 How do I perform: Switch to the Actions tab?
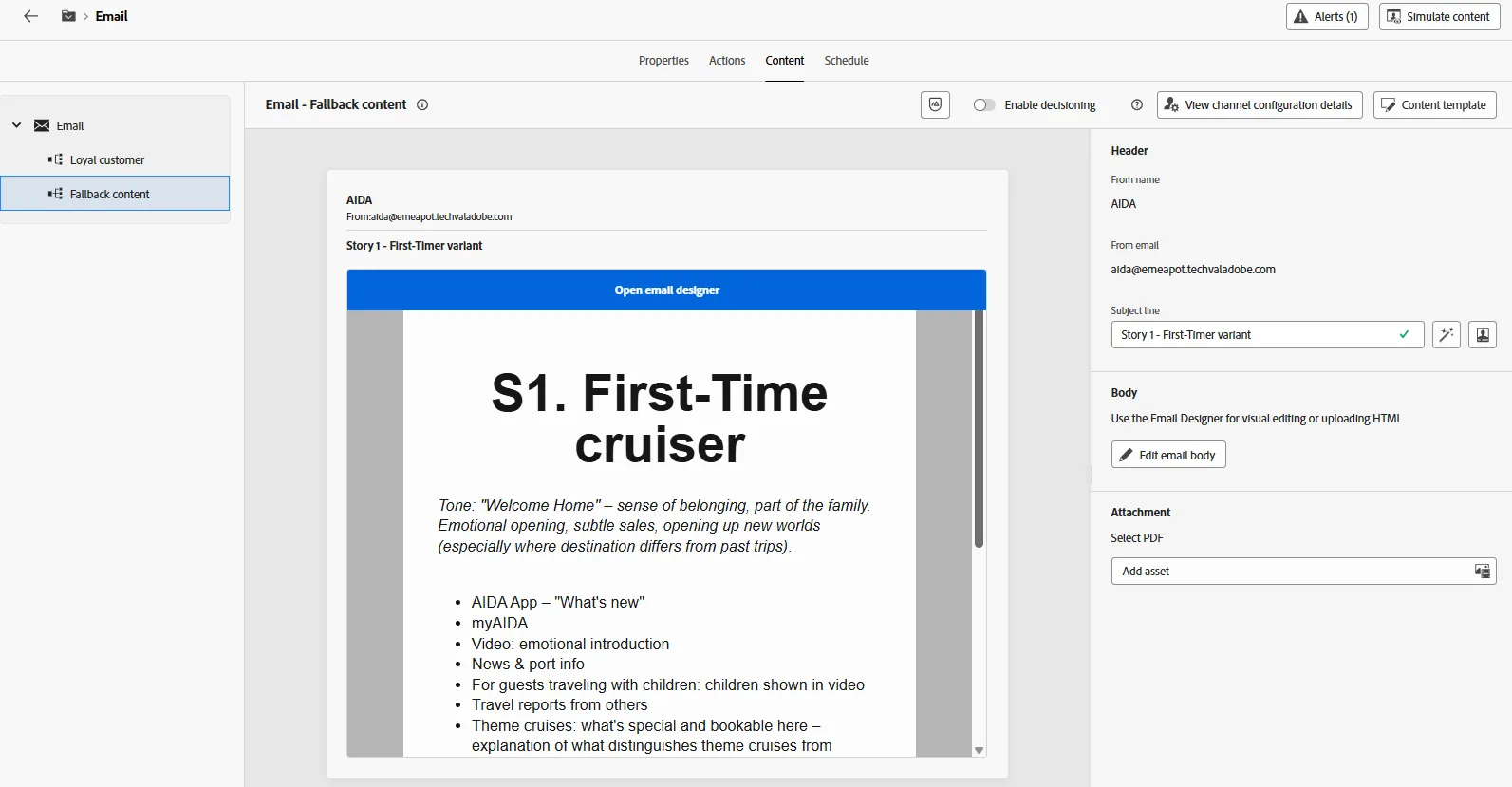pyautogui.click(x=727, y=61)
